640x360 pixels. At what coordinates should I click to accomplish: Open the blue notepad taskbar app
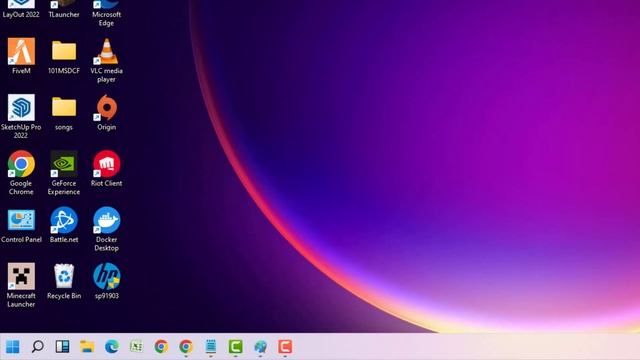[x=211, y=347]
